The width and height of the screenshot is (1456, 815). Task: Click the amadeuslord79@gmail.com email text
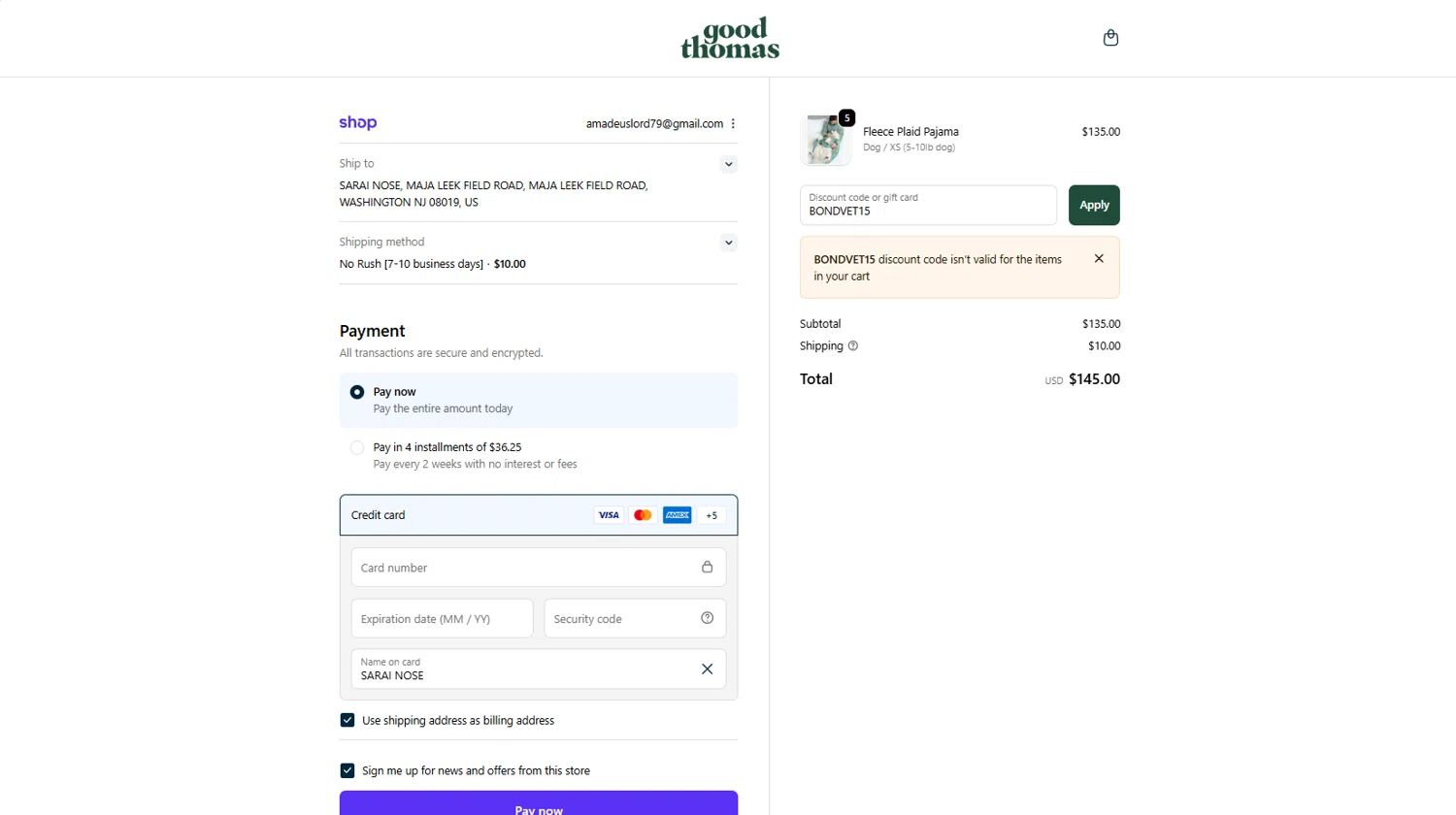coord(654,123)
